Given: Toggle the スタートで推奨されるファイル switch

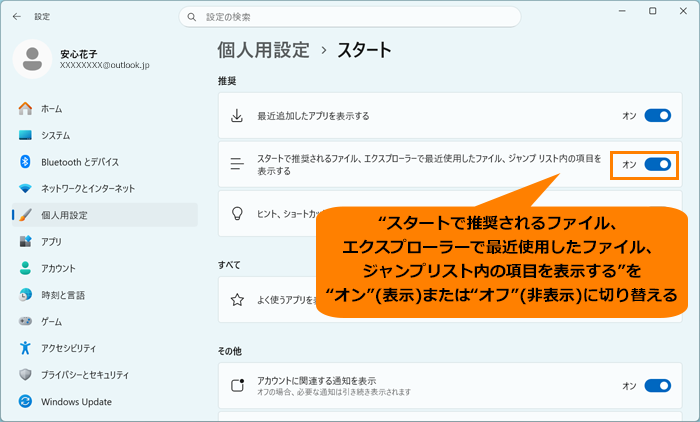Looking at the screenshot, I should pyautogui.click(x=658, y=164).
